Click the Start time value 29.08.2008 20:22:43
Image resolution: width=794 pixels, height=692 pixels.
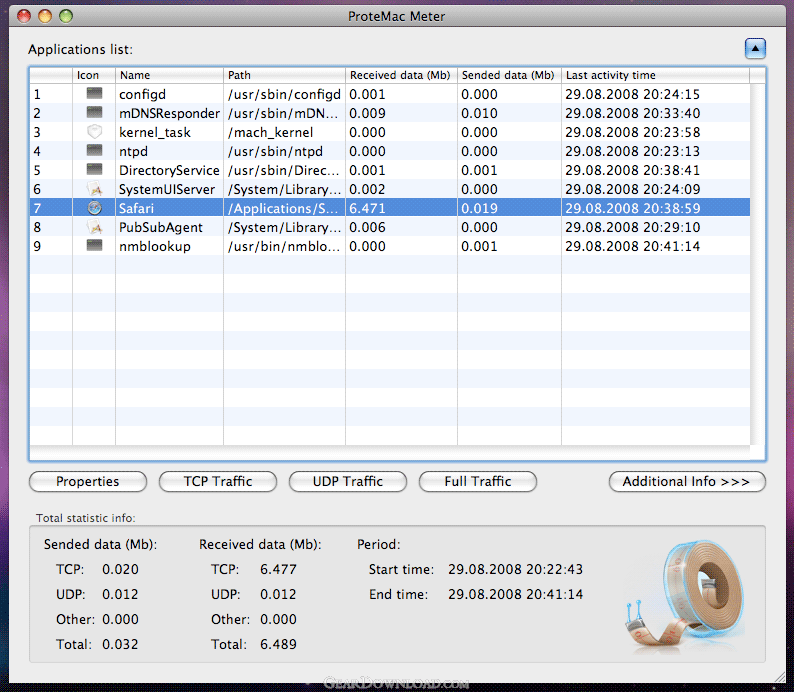click(515, 569)
